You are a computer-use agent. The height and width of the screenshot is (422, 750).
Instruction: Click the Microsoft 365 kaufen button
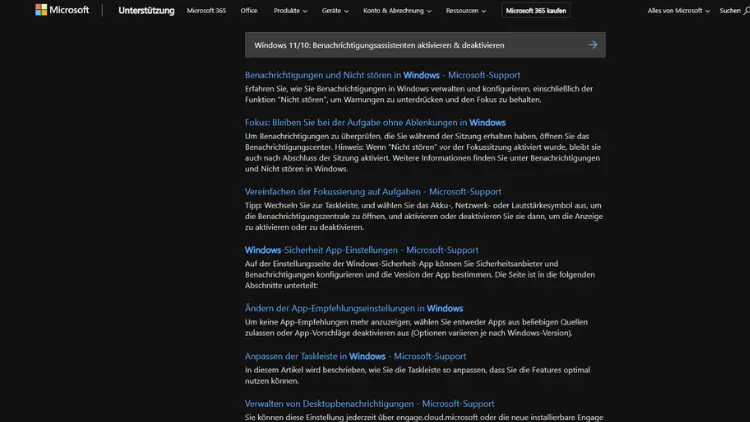pos(536,11)
